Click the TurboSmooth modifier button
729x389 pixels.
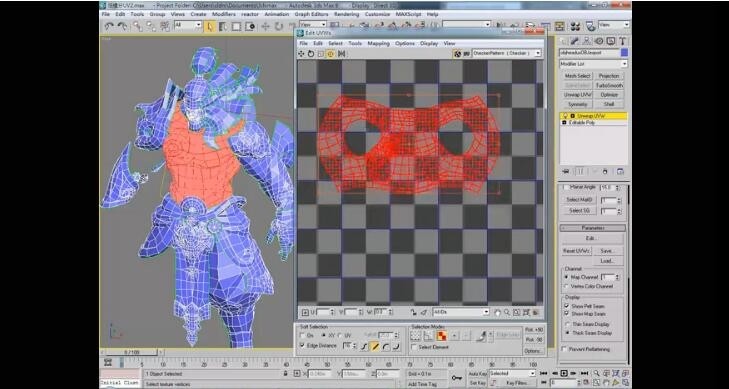609,86
